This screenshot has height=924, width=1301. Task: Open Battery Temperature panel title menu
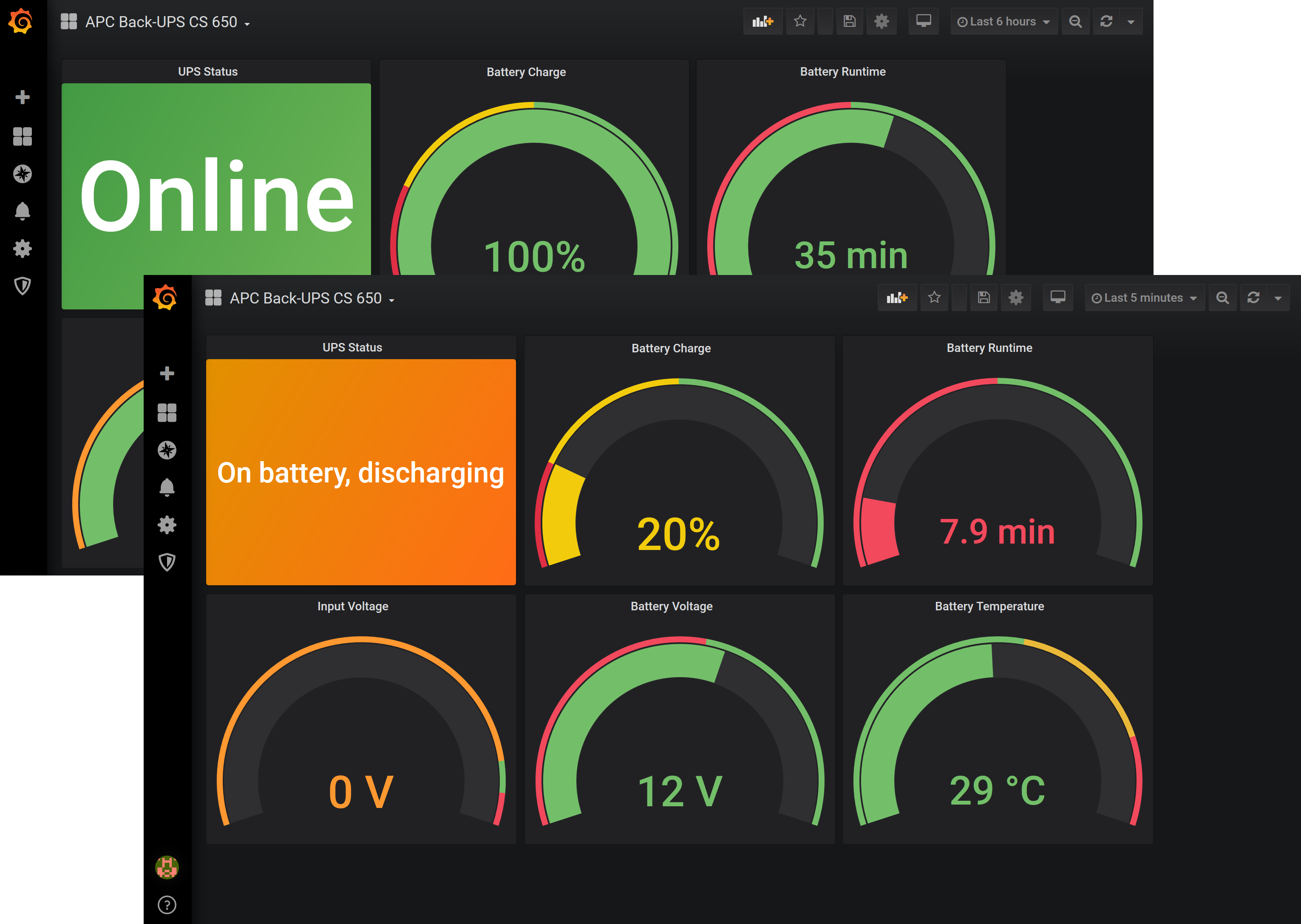(989, 607)
